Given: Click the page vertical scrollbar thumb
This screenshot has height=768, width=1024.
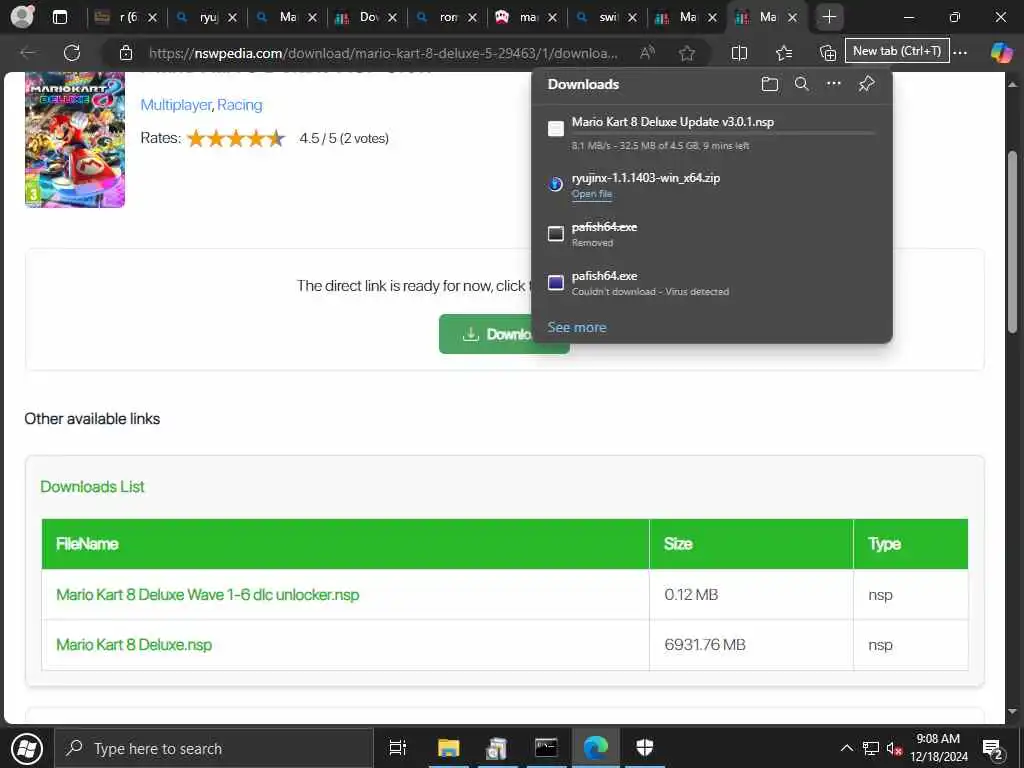Looking at the screenshot, I should coord(1012,242).
